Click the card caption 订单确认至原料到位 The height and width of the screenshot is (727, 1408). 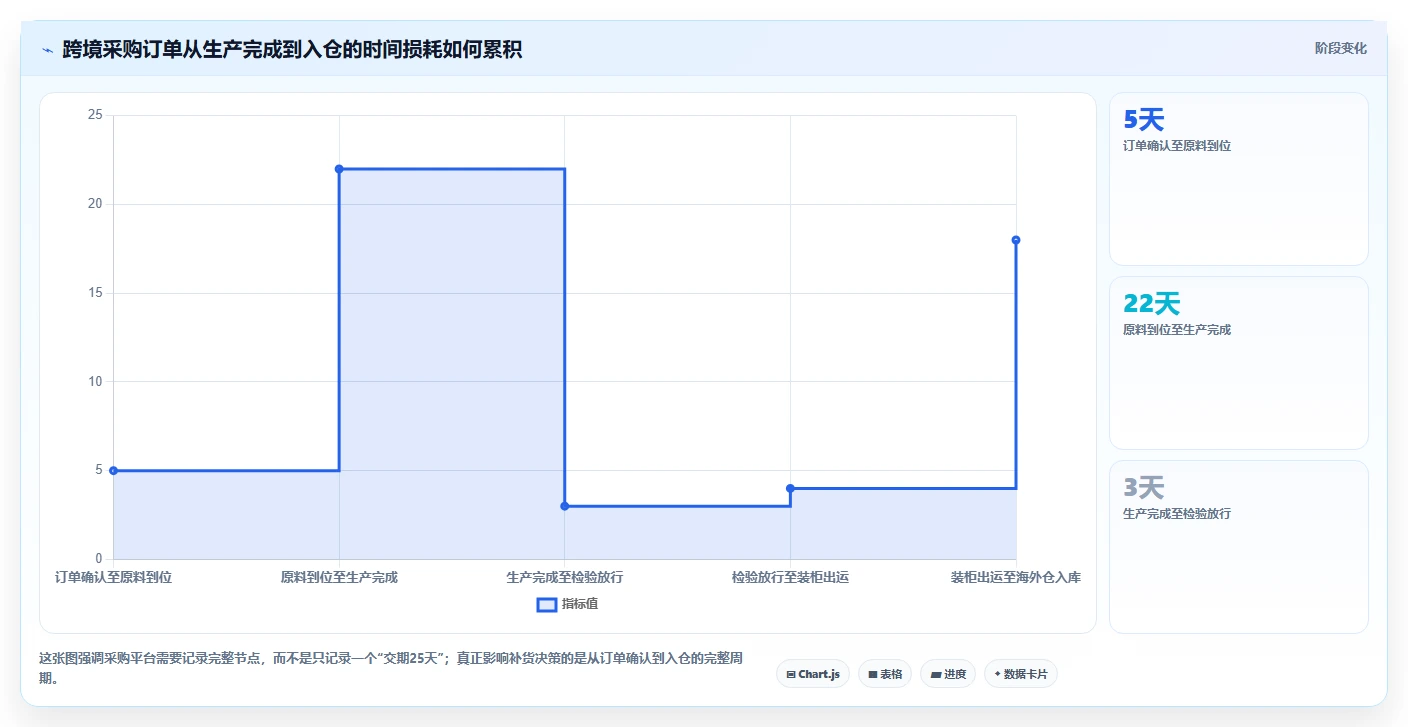click(1177, 146)
